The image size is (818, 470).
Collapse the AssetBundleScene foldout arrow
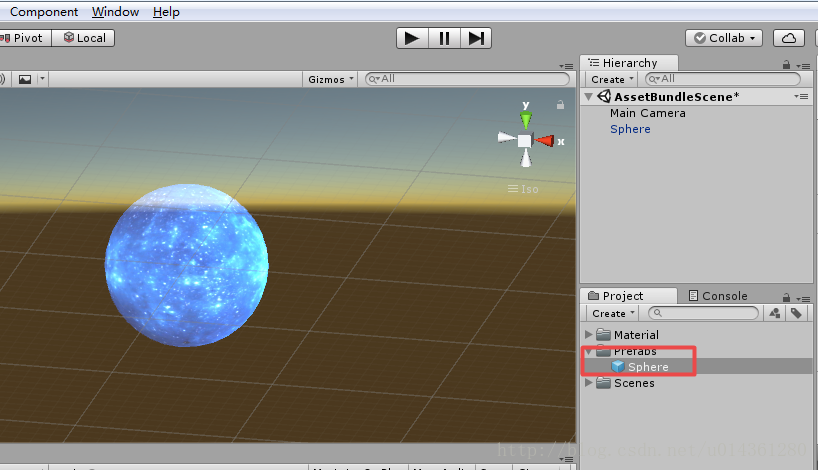point(589,97)
